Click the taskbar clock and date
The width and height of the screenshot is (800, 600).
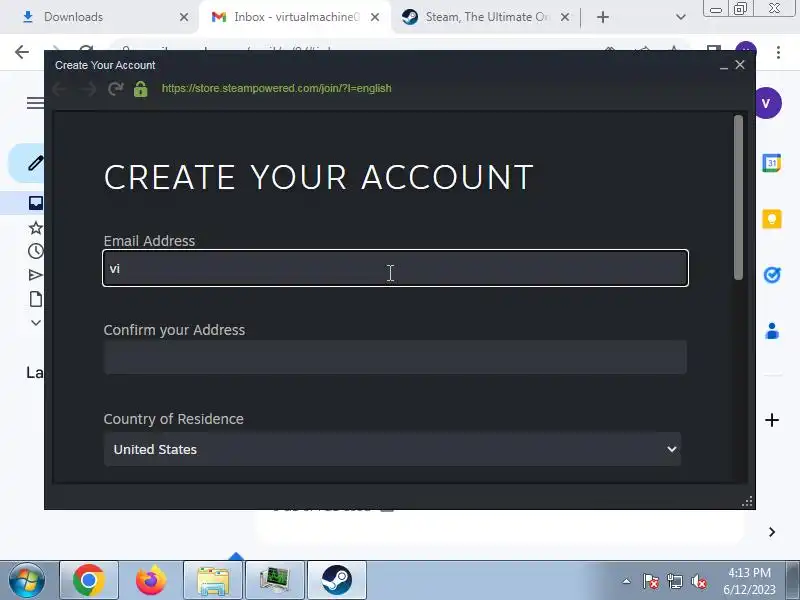[x=749, y=581]
